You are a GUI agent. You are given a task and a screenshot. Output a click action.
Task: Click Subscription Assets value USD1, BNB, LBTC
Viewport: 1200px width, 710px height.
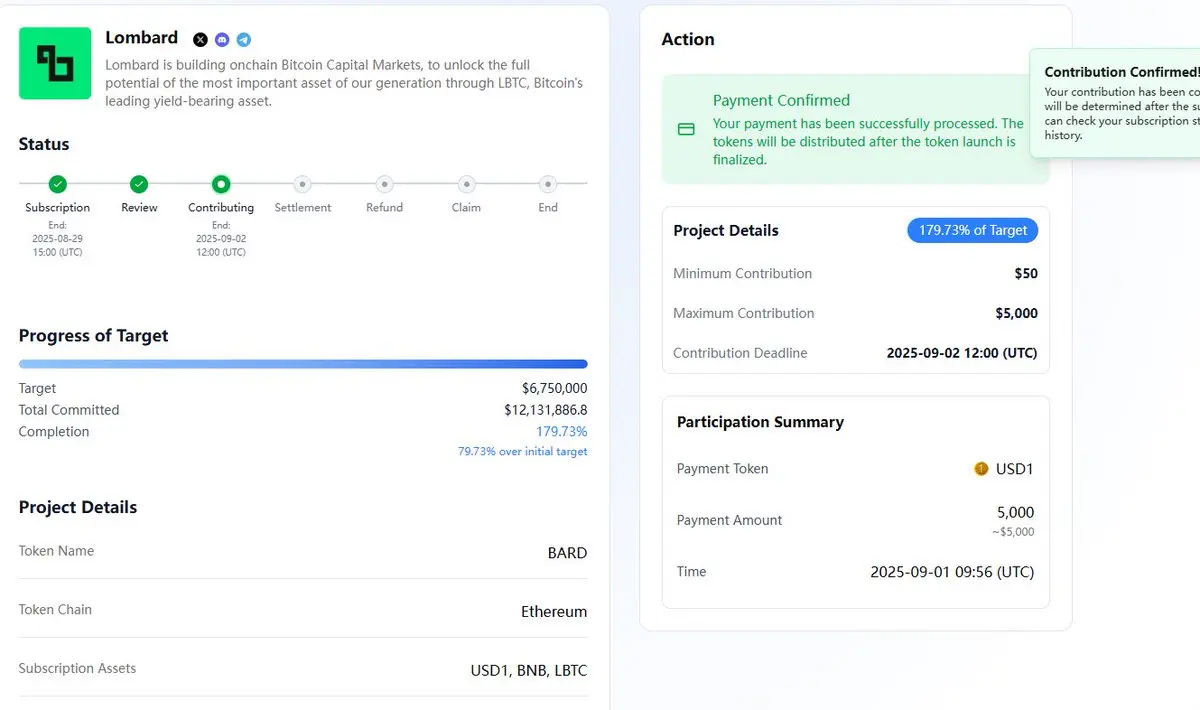[x=529, y=670]
